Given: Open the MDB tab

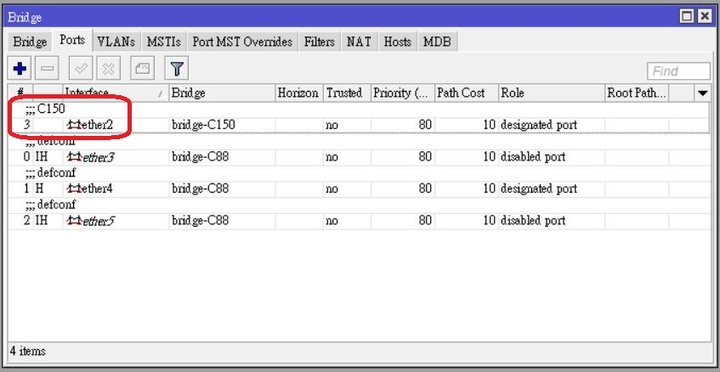Looking at the screenshot, I should tap(437, 42).
